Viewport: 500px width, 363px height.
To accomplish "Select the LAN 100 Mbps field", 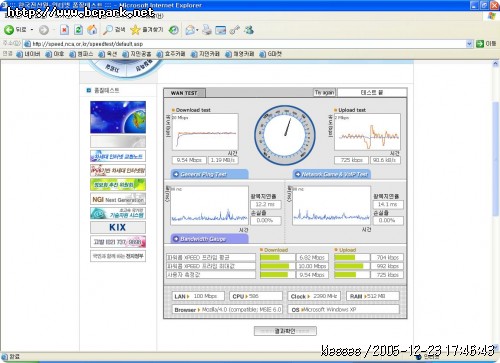I will (198, 296).
